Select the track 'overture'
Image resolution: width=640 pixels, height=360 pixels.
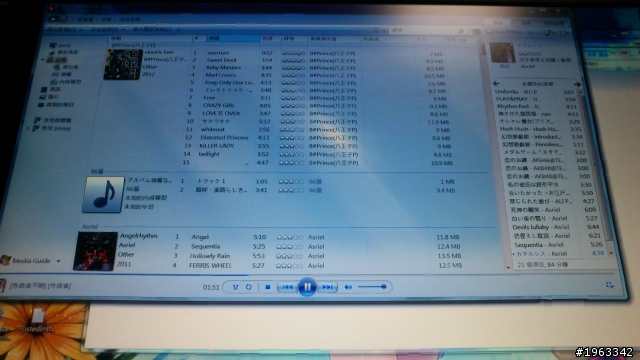coord(218,53)
